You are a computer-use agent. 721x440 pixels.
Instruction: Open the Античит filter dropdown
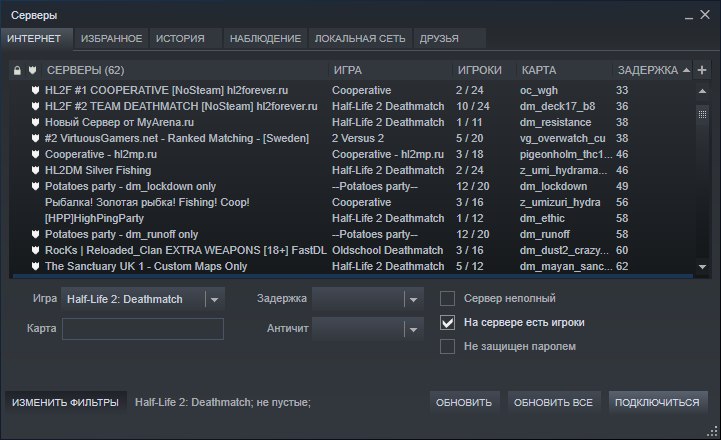pos(367,329)
